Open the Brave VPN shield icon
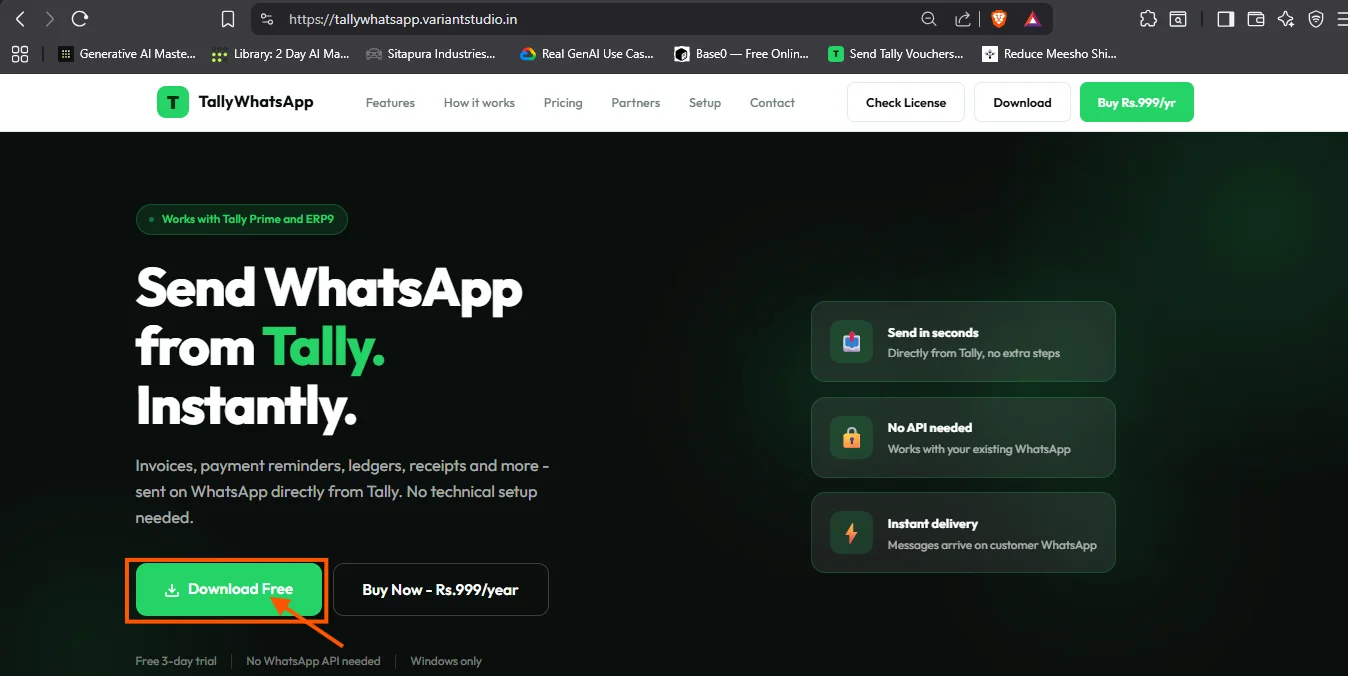Viewport: 1348px width, 676px height. (1316, 19)
